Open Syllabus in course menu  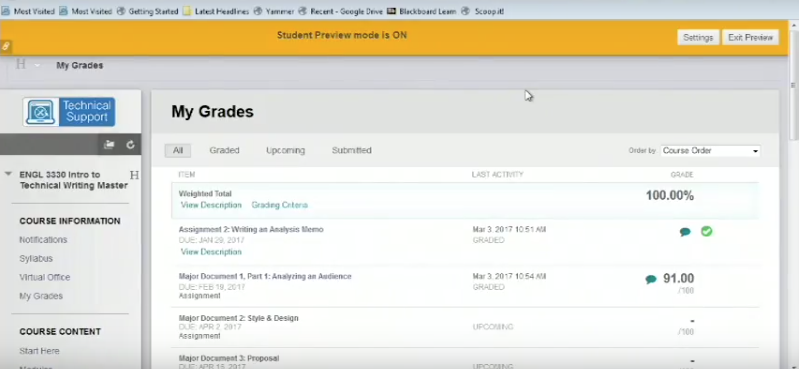point(36,259)
